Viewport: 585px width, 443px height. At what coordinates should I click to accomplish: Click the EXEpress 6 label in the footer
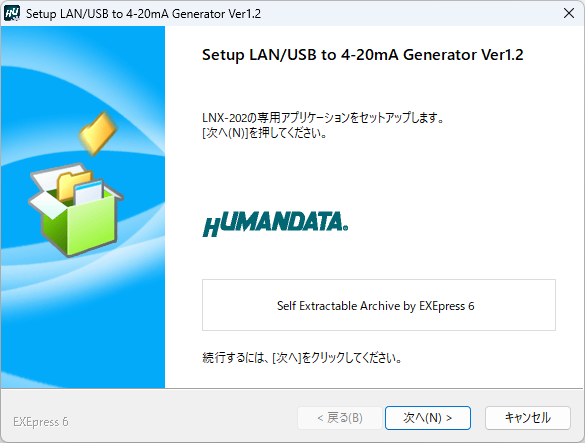click(x=41, y=422)
